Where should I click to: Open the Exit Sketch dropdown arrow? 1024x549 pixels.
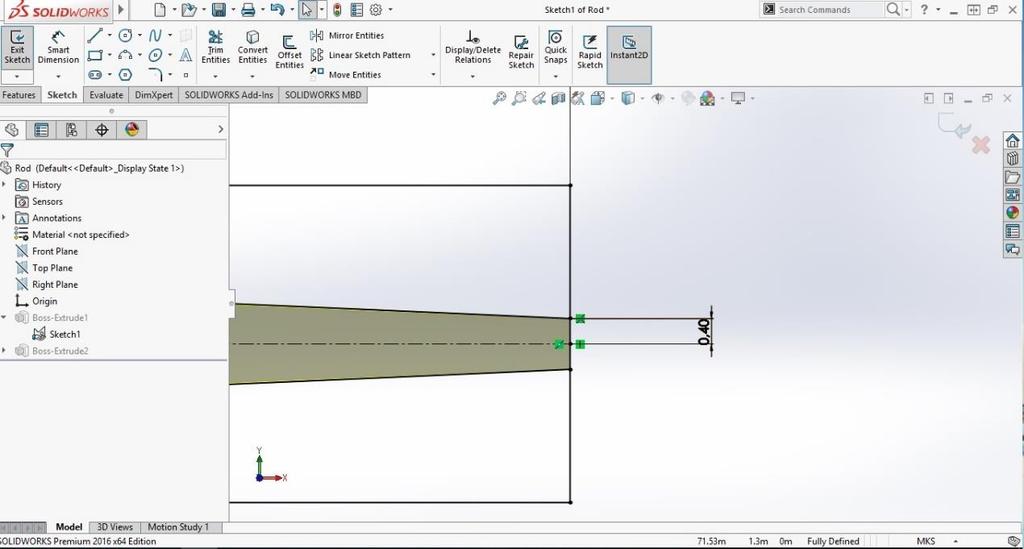[17, 77]
